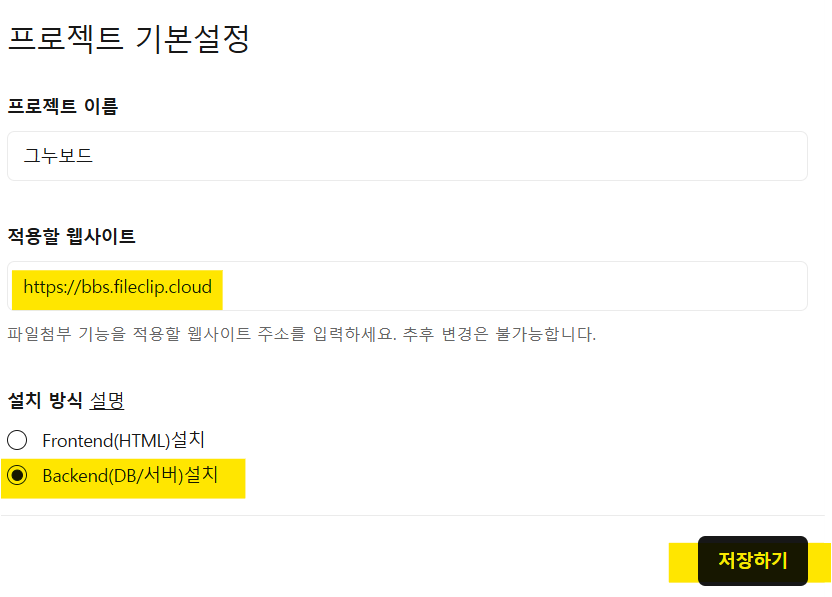Click the 저장하기 save button
832x597 pixels.
click(x=752, y=561)
